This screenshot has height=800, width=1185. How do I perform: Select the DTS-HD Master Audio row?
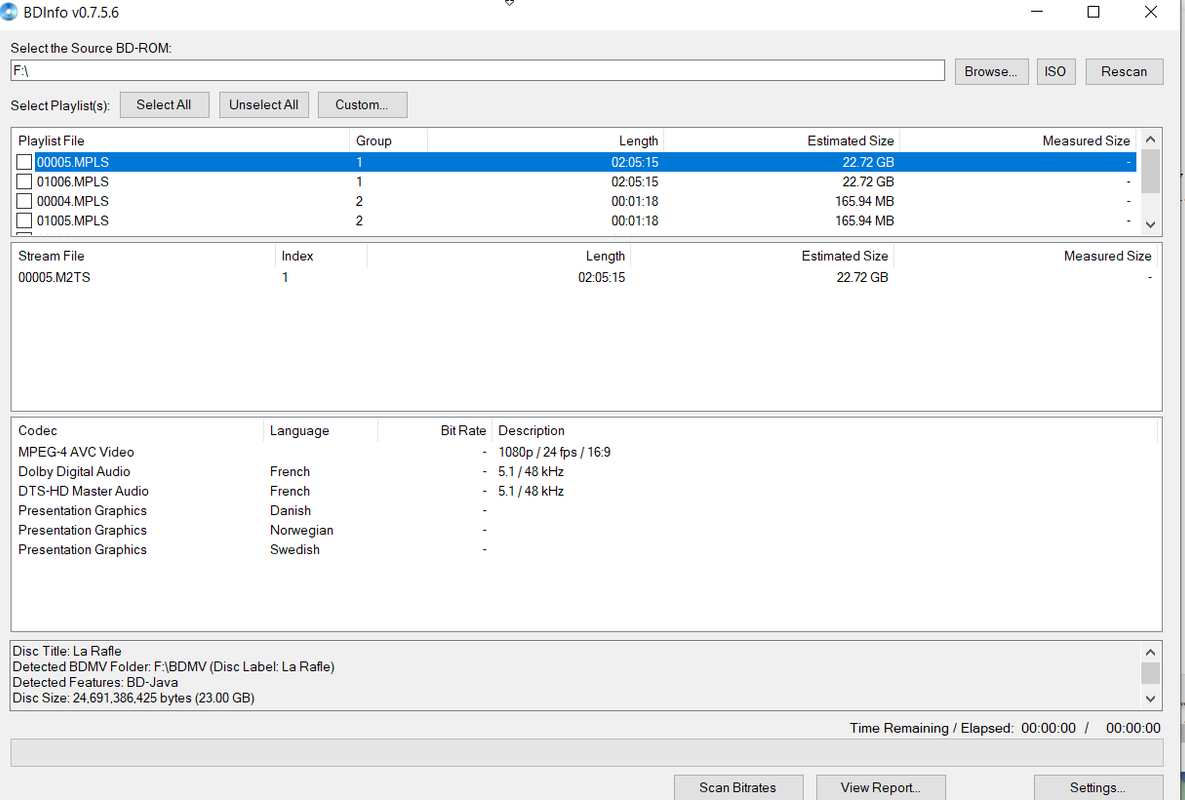(x=585, y=491)
